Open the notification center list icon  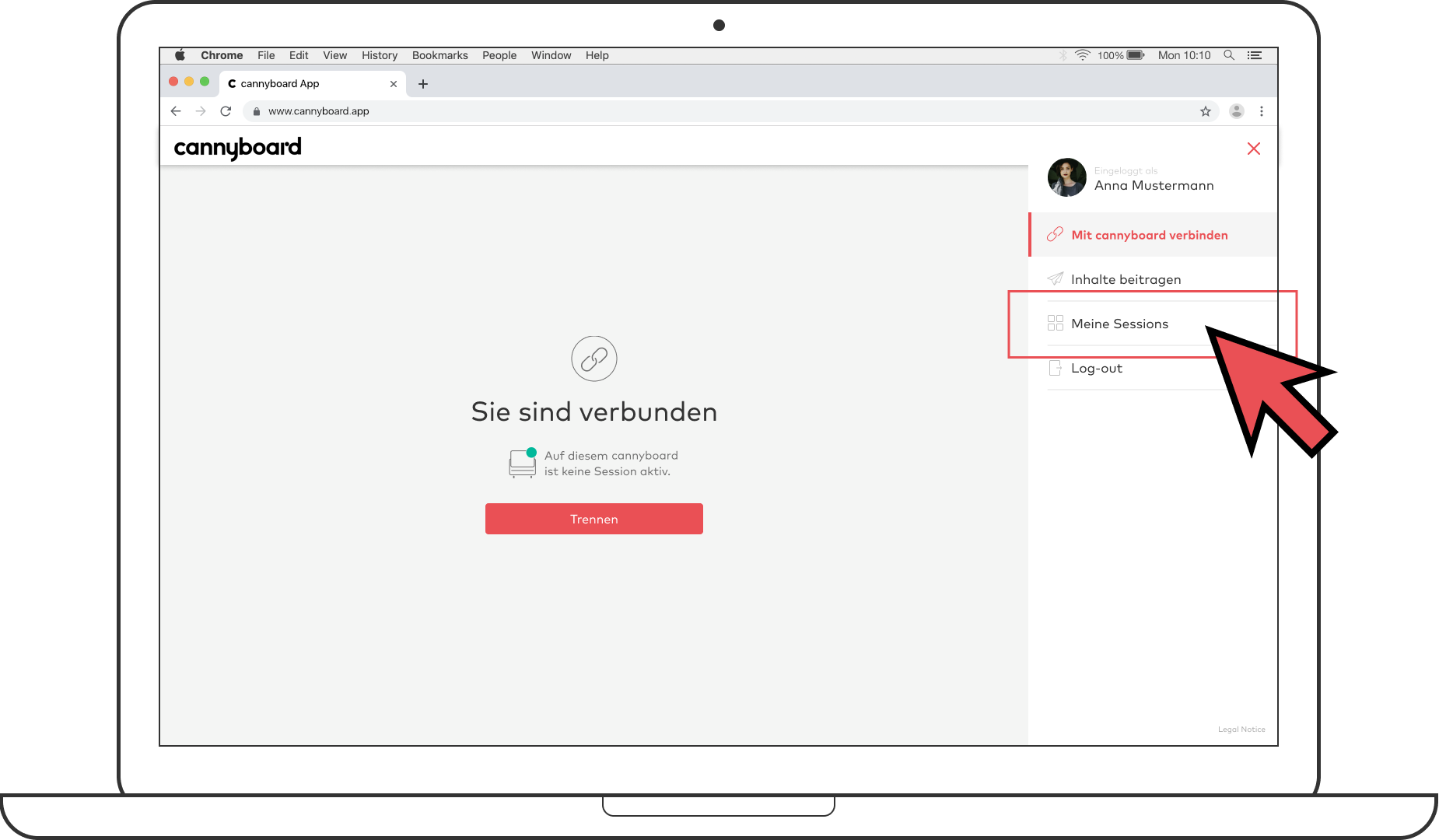click(1255, 55)
